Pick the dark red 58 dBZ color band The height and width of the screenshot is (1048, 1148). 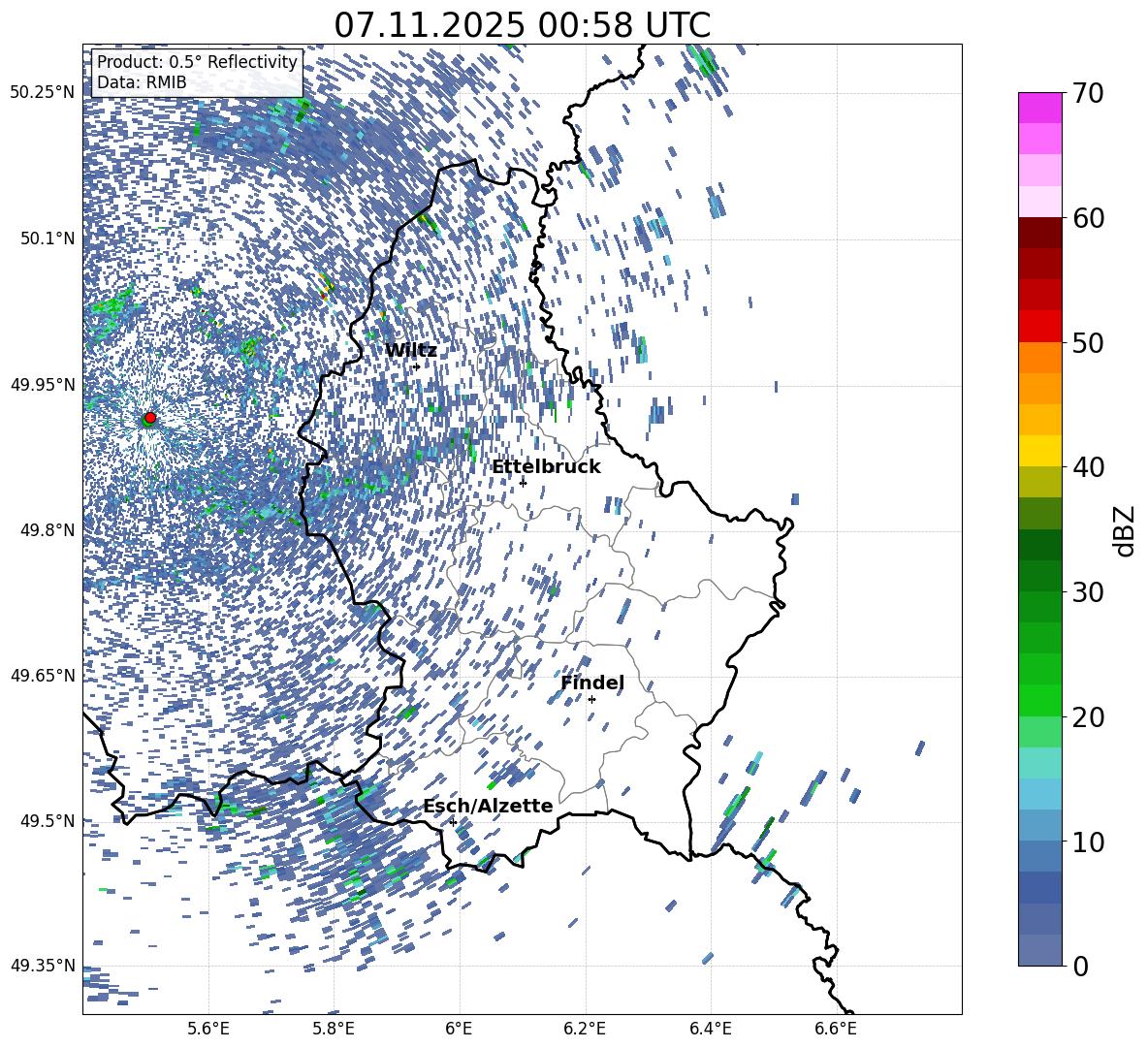(x=1040, y=232)
